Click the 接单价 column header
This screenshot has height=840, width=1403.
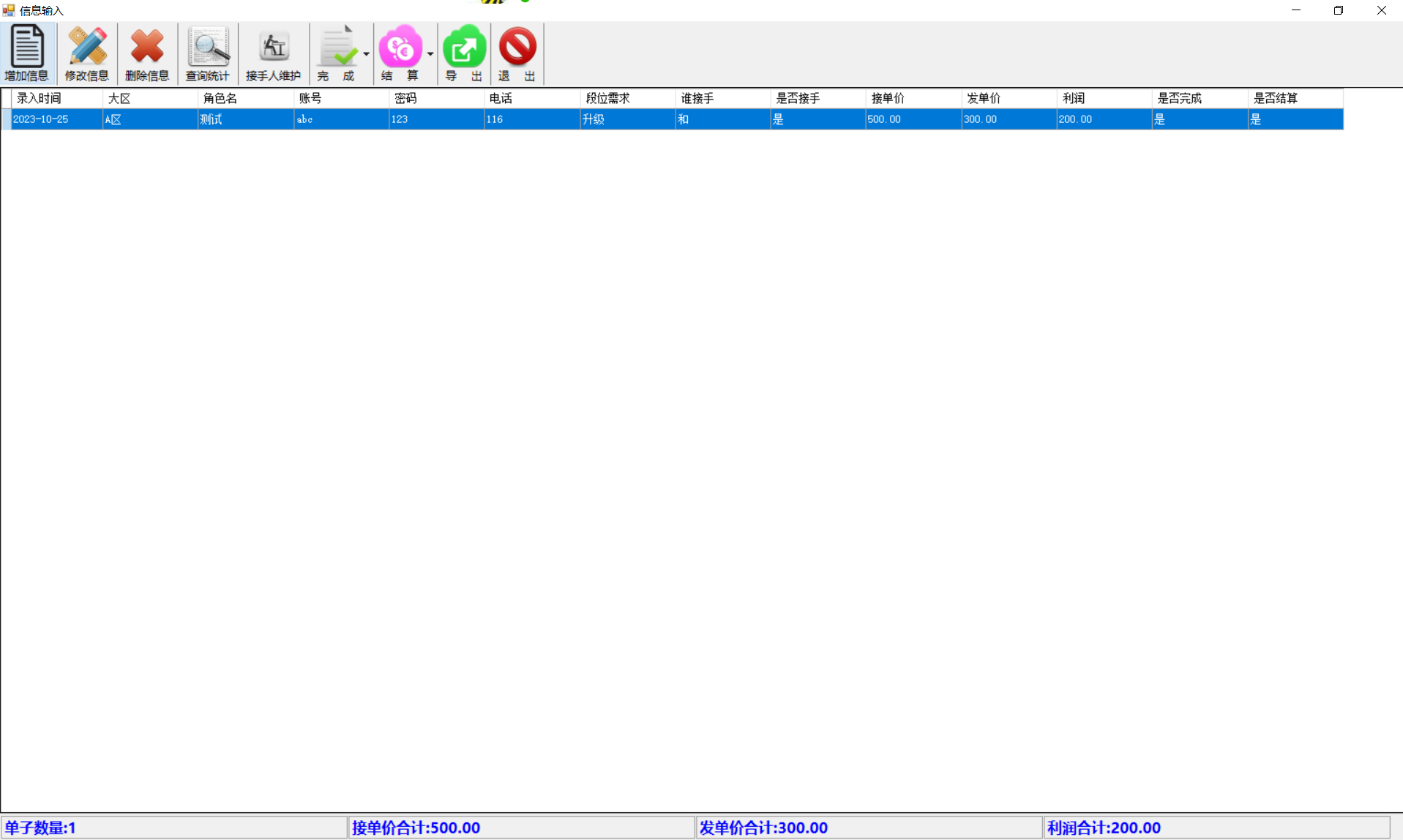[914, 98]
